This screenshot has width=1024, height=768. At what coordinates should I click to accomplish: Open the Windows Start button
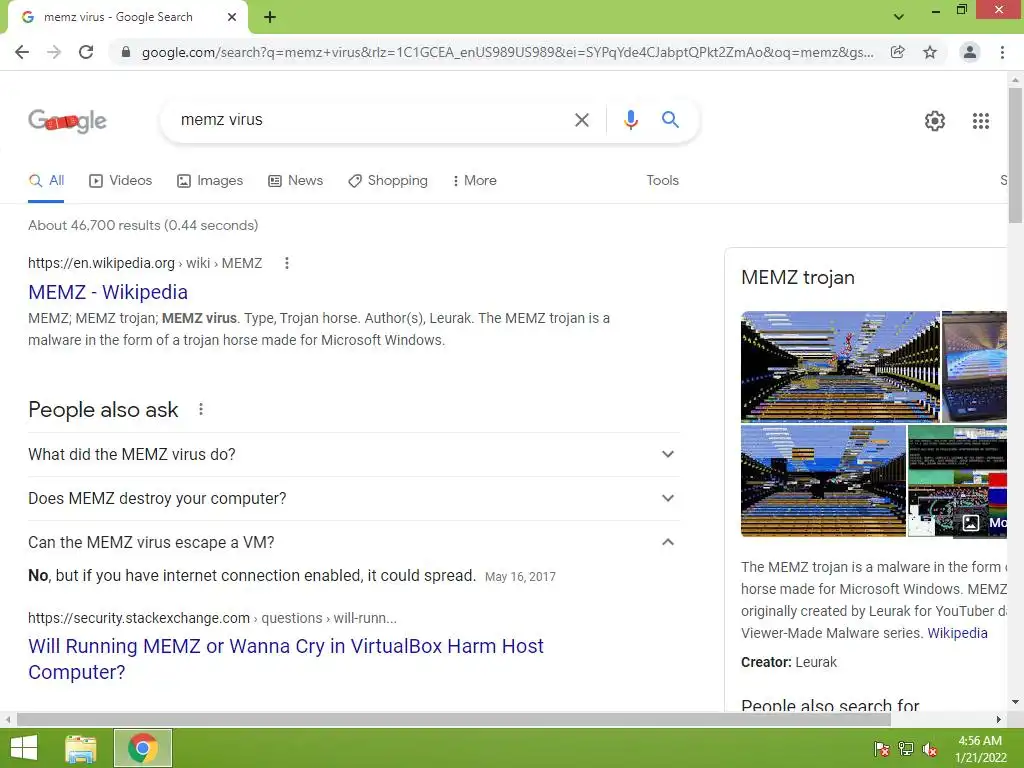coord(24,748)
